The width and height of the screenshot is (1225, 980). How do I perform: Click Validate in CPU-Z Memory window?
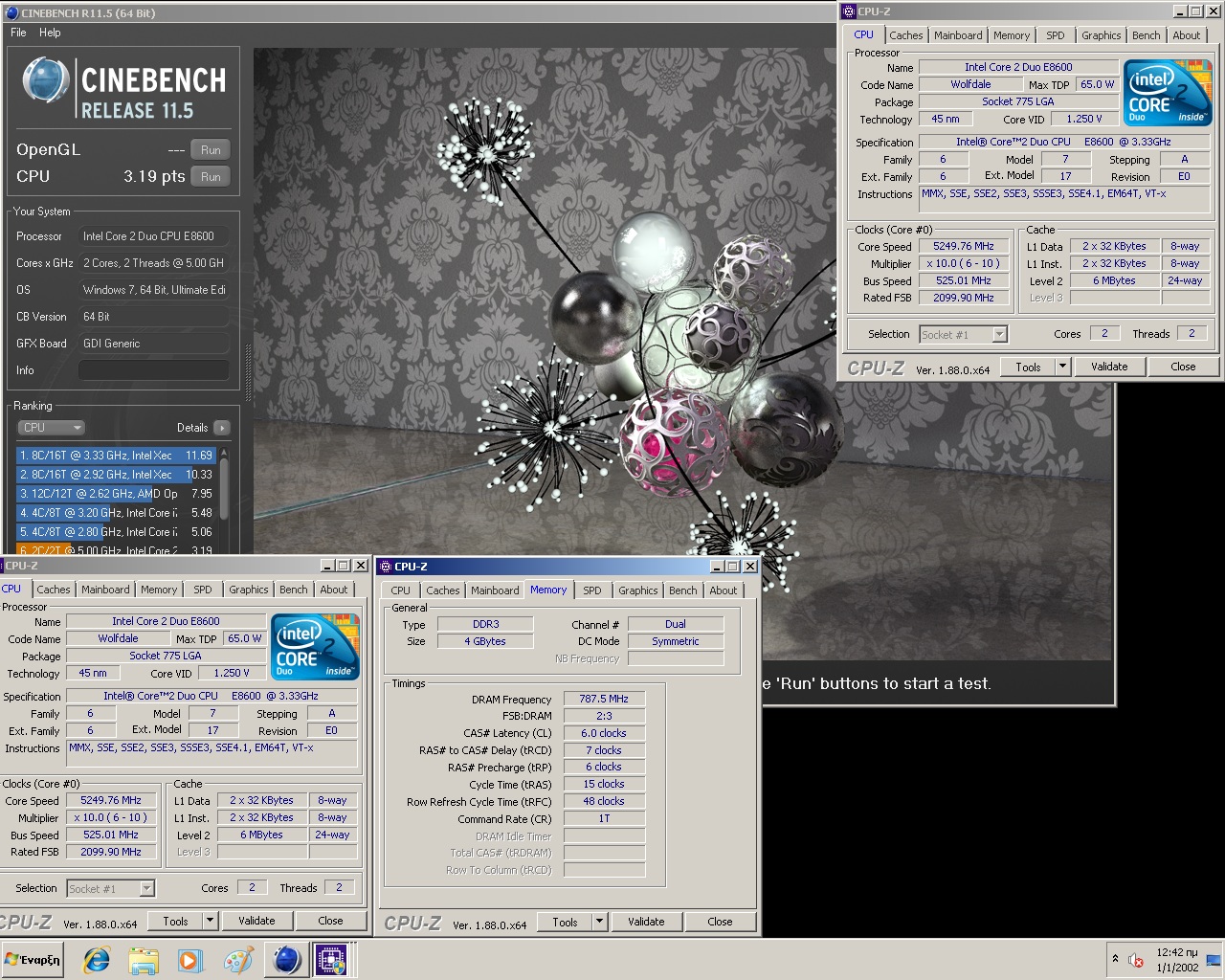[x=646, y=922]
